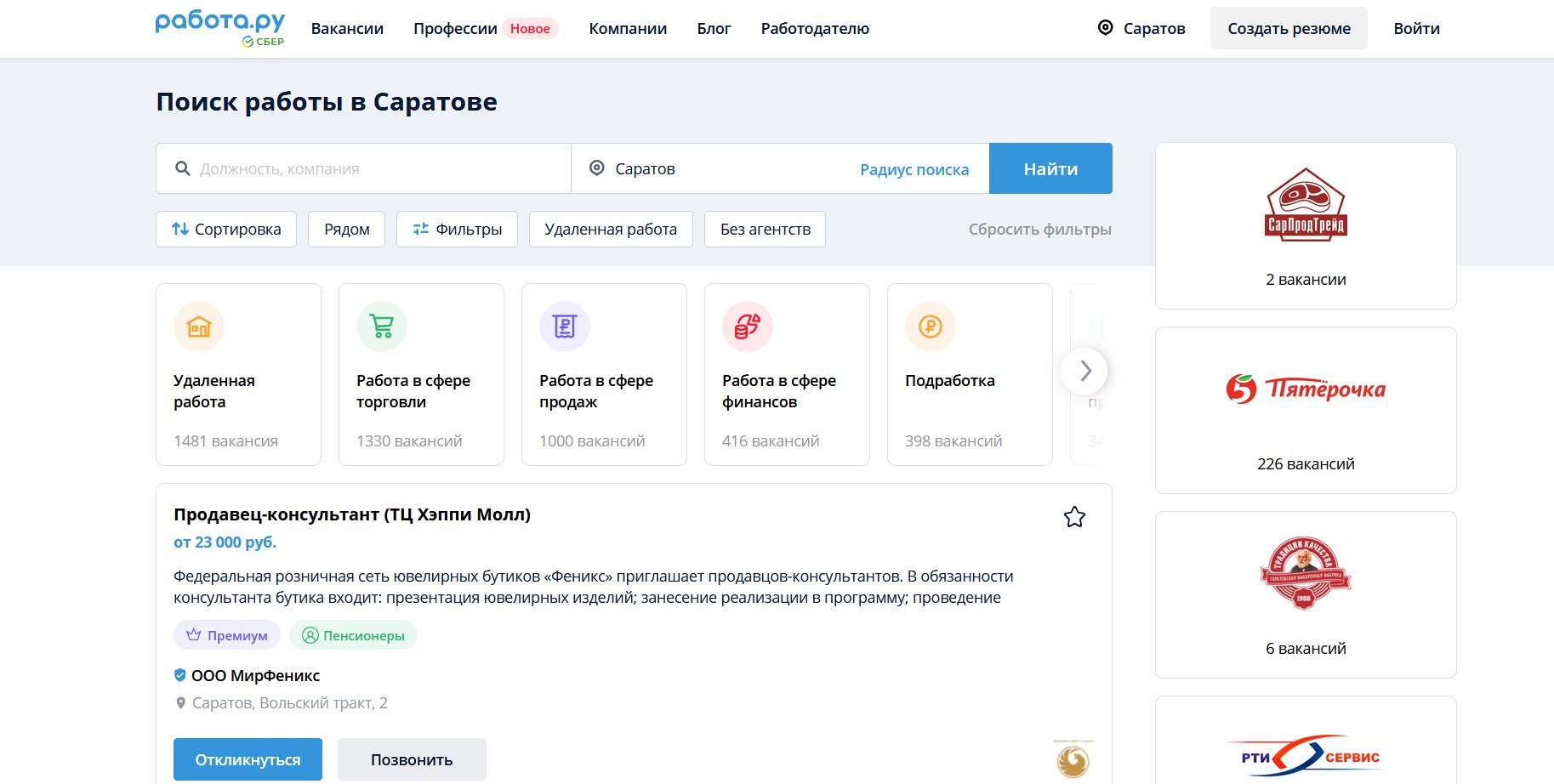Open the Радиус поиска option

tap(914, 169)
